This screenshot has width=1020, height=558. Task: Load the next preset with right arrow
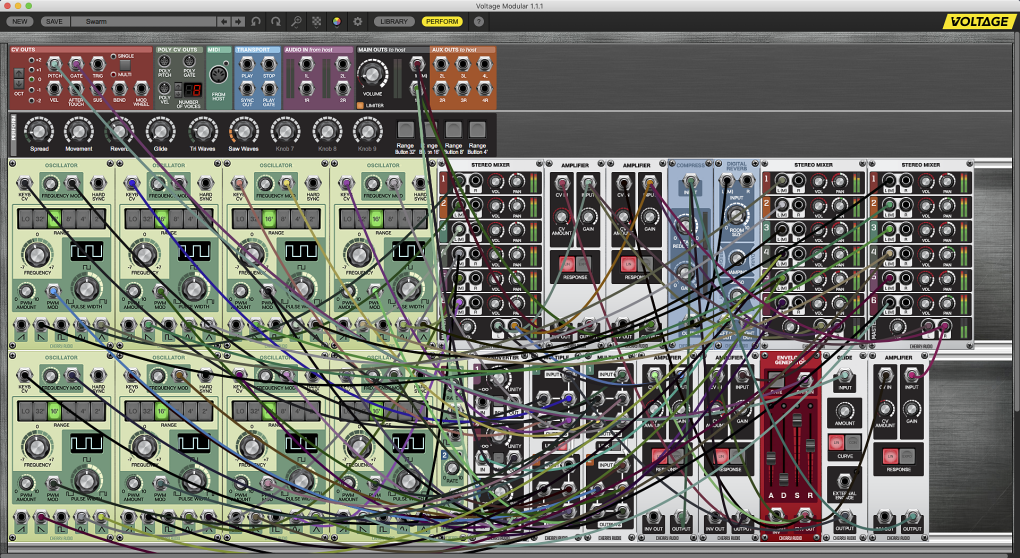pos(239,21)
